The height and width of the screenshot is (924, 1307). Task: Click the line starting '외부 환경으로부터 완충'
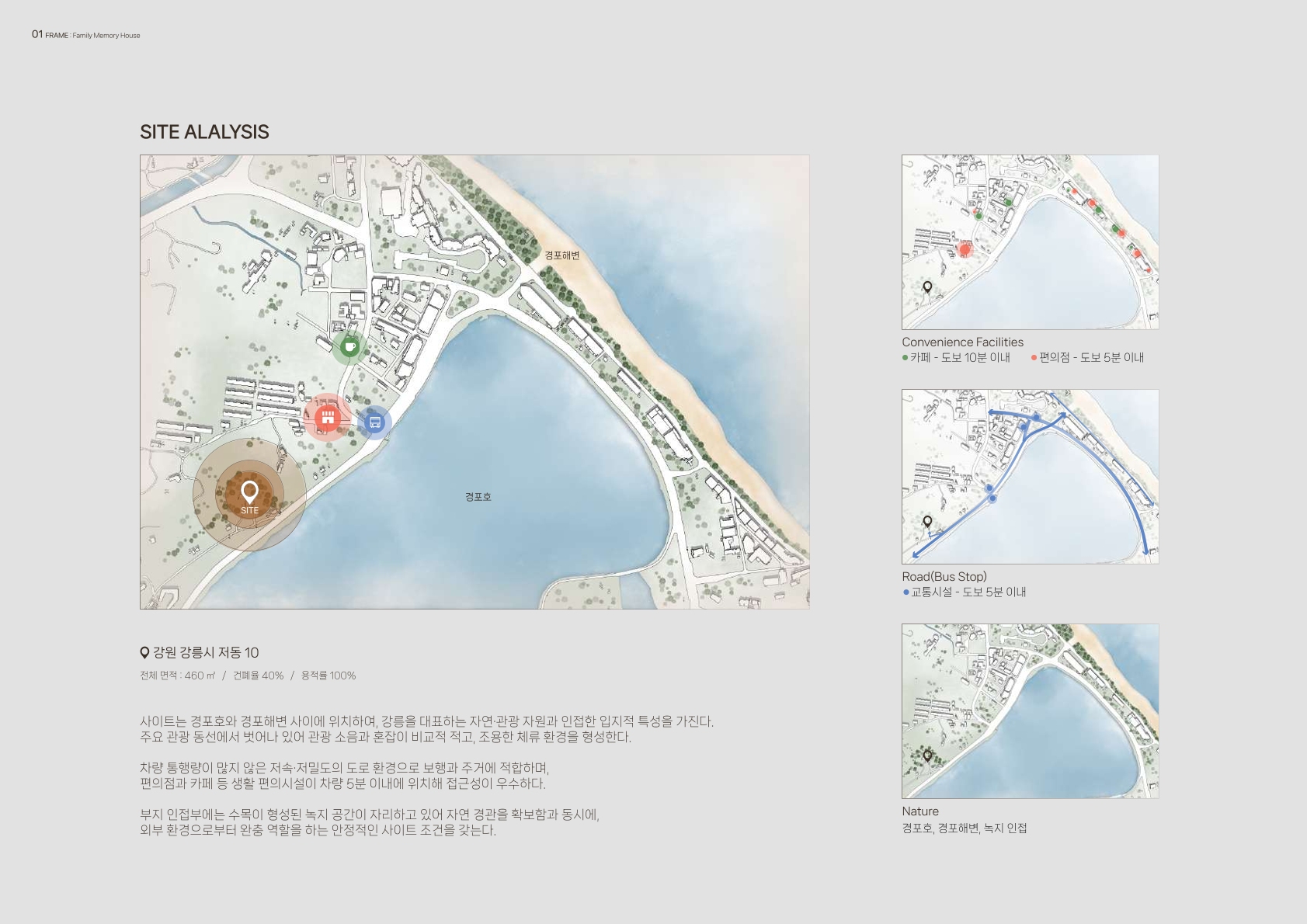(x=318, y=830)
